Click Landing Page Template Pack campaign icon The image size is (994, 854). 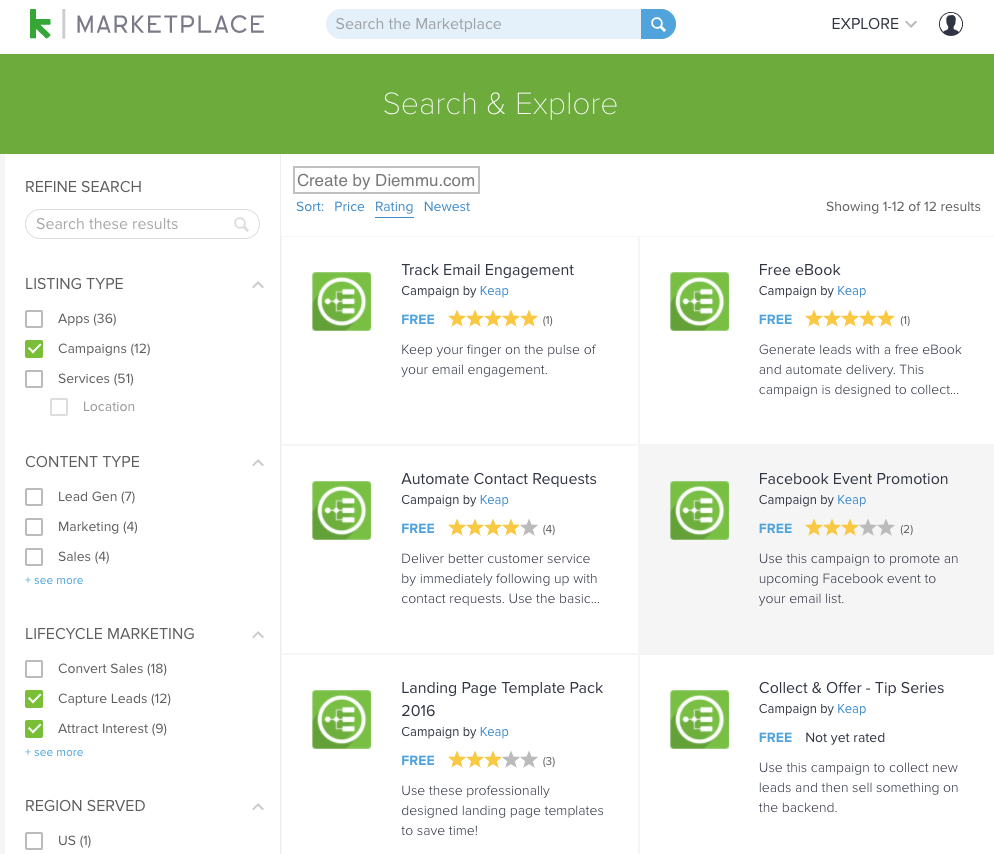(342, 720)
